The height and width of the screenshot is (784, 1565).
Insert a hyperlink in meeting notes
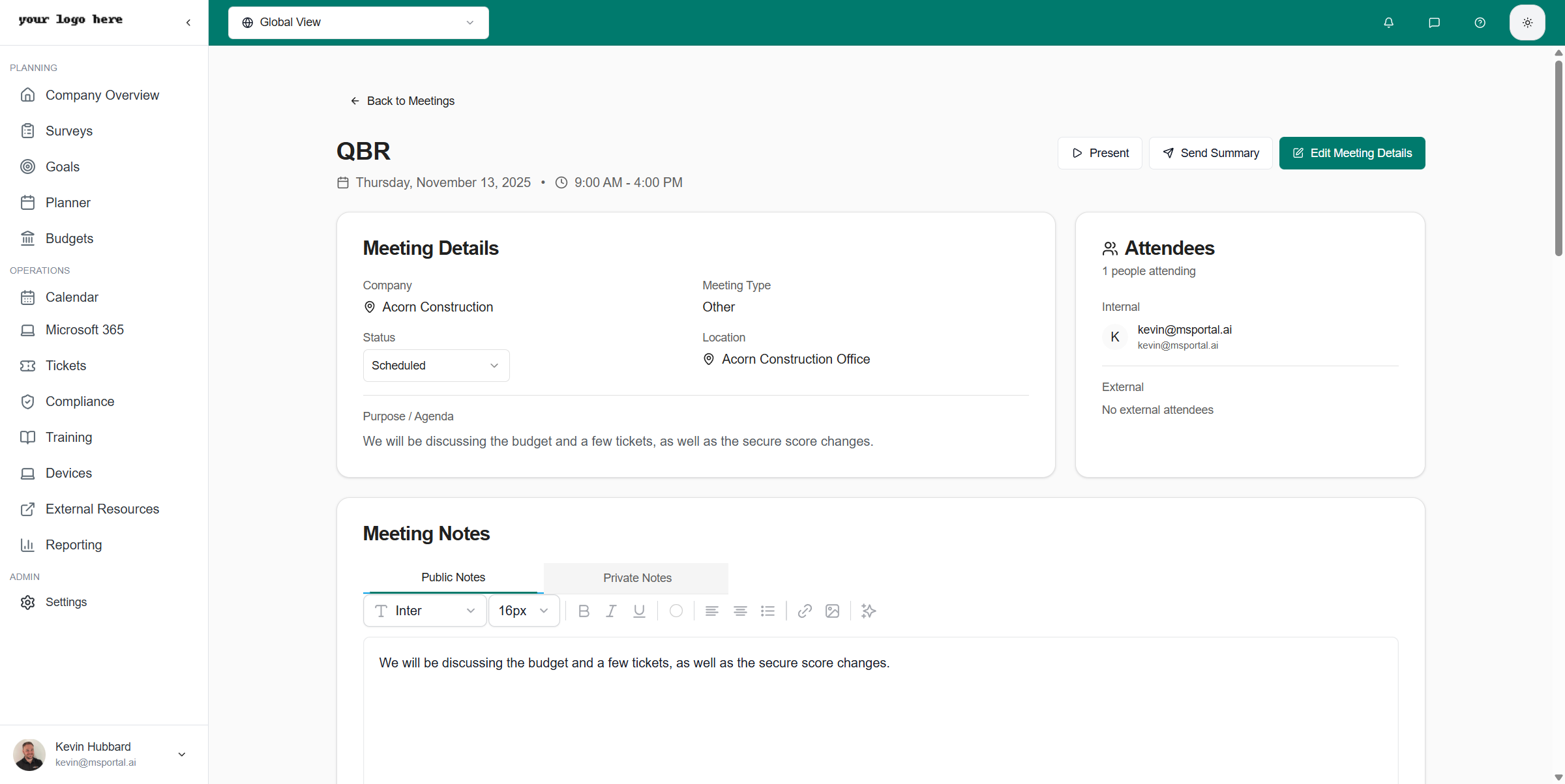tap(804, 611)
